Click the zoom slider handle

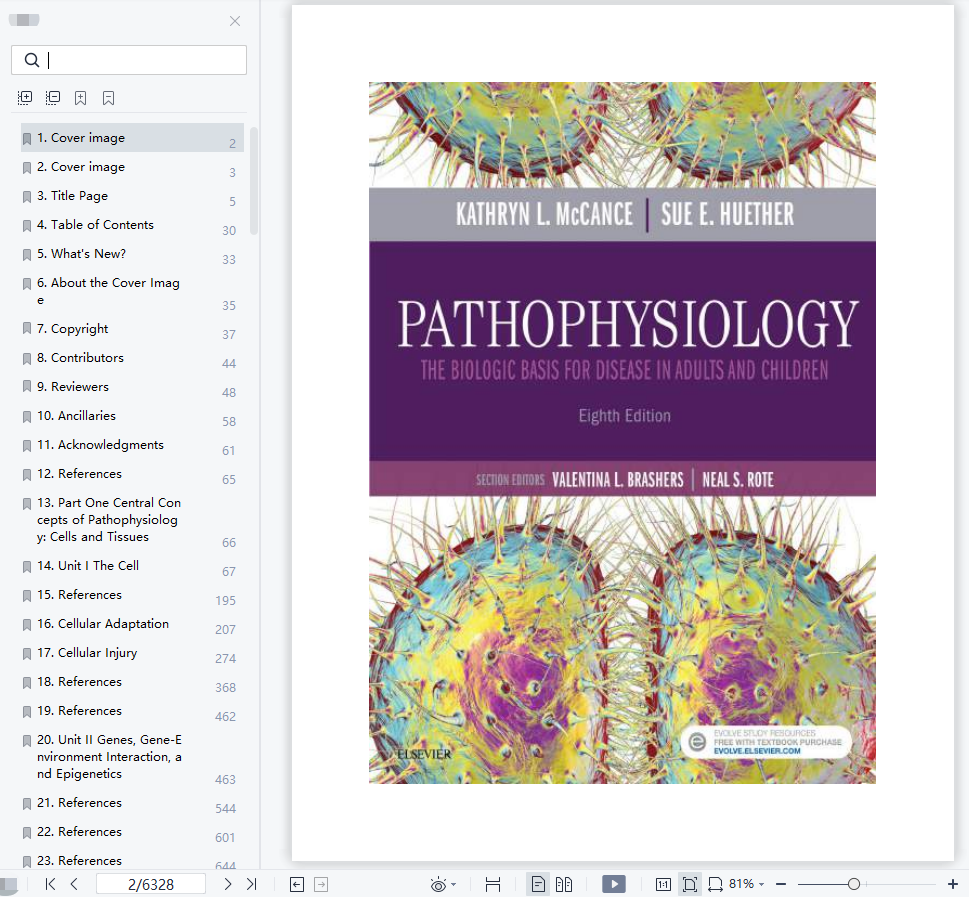pyautogui.click(x=854, y=884)
